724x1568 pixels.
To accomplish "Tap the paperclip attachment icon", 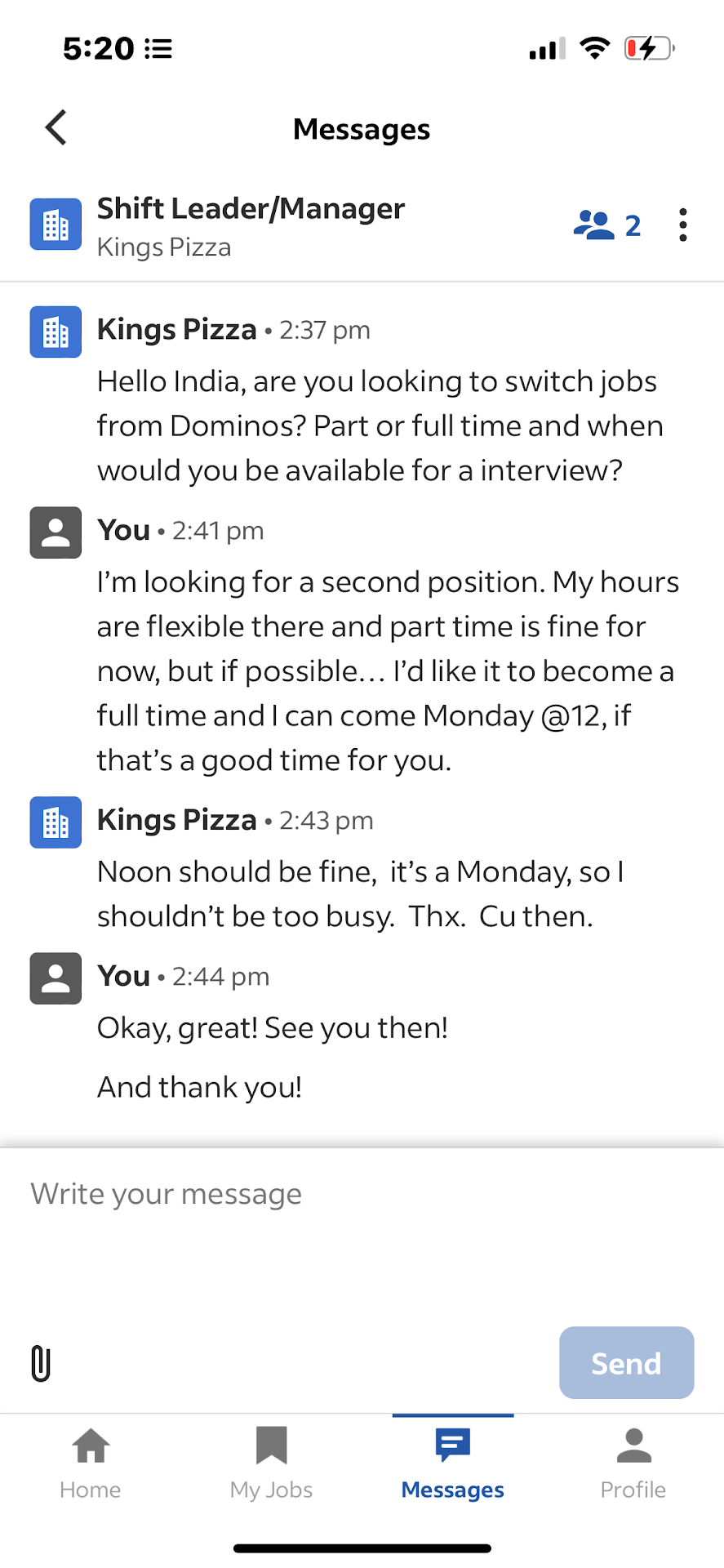I will [x=41, y=1363].
